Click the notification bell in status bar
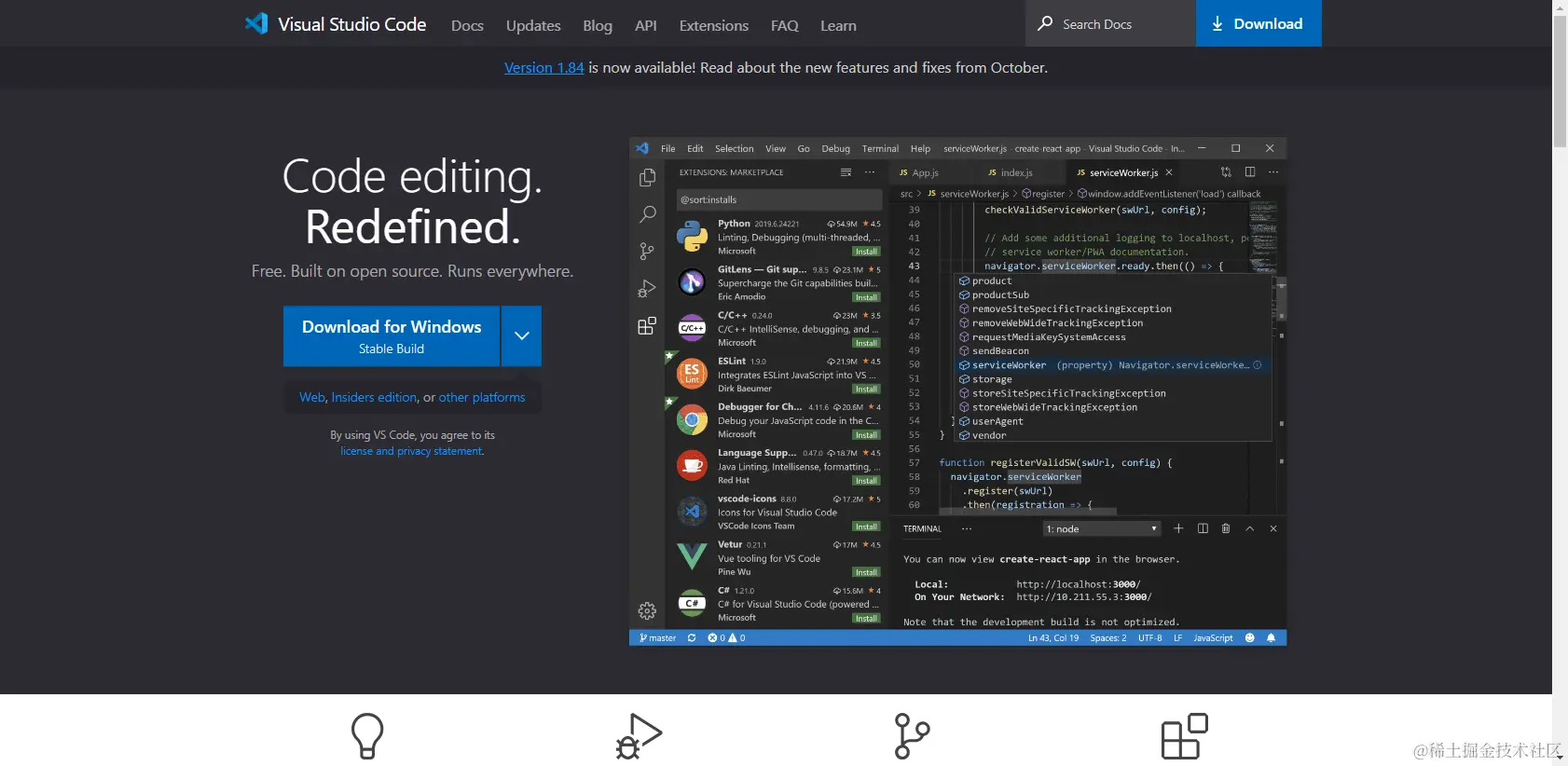Viewport: 1568px width, 766px height. tap(1271, 638)
